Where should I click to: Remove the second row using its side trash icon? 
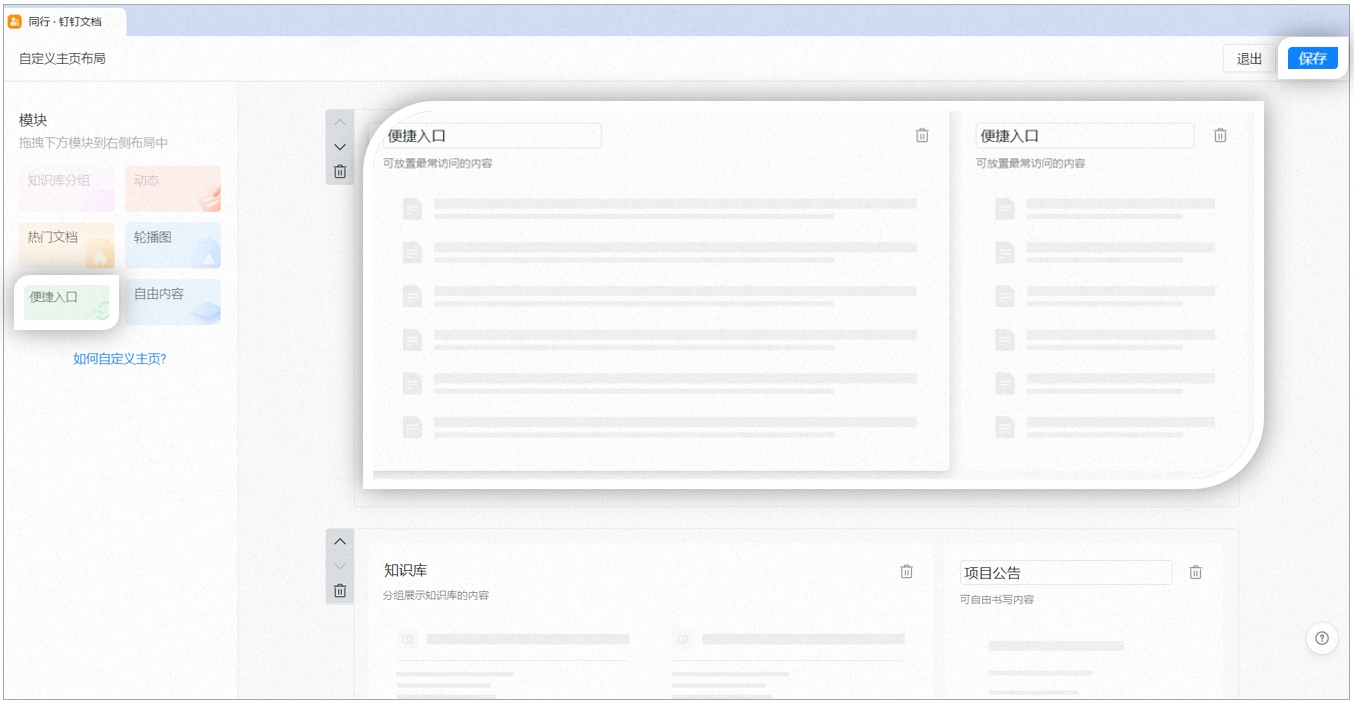[340, 590]
